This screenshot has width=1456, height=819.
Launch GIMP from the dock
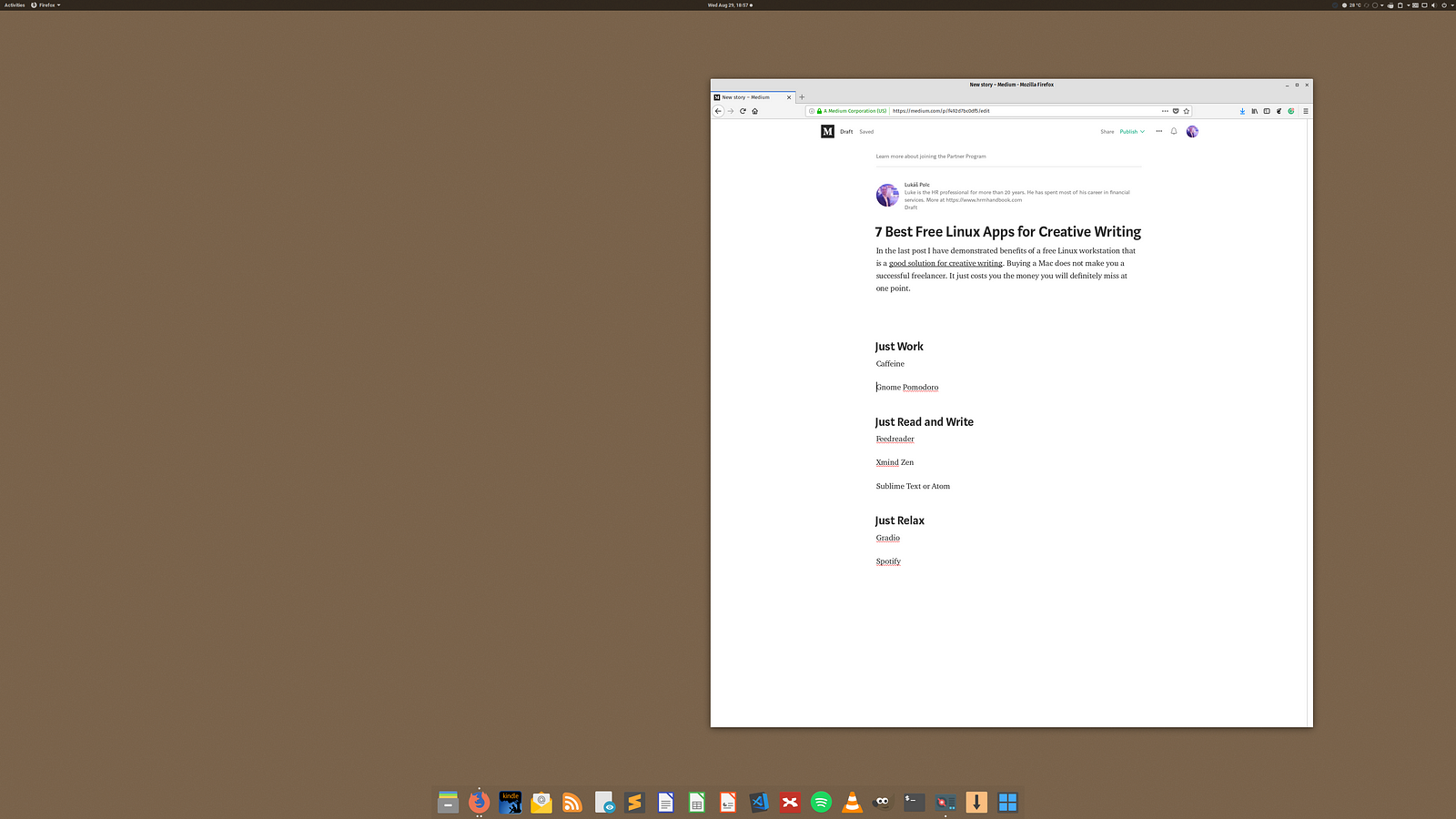883,802
